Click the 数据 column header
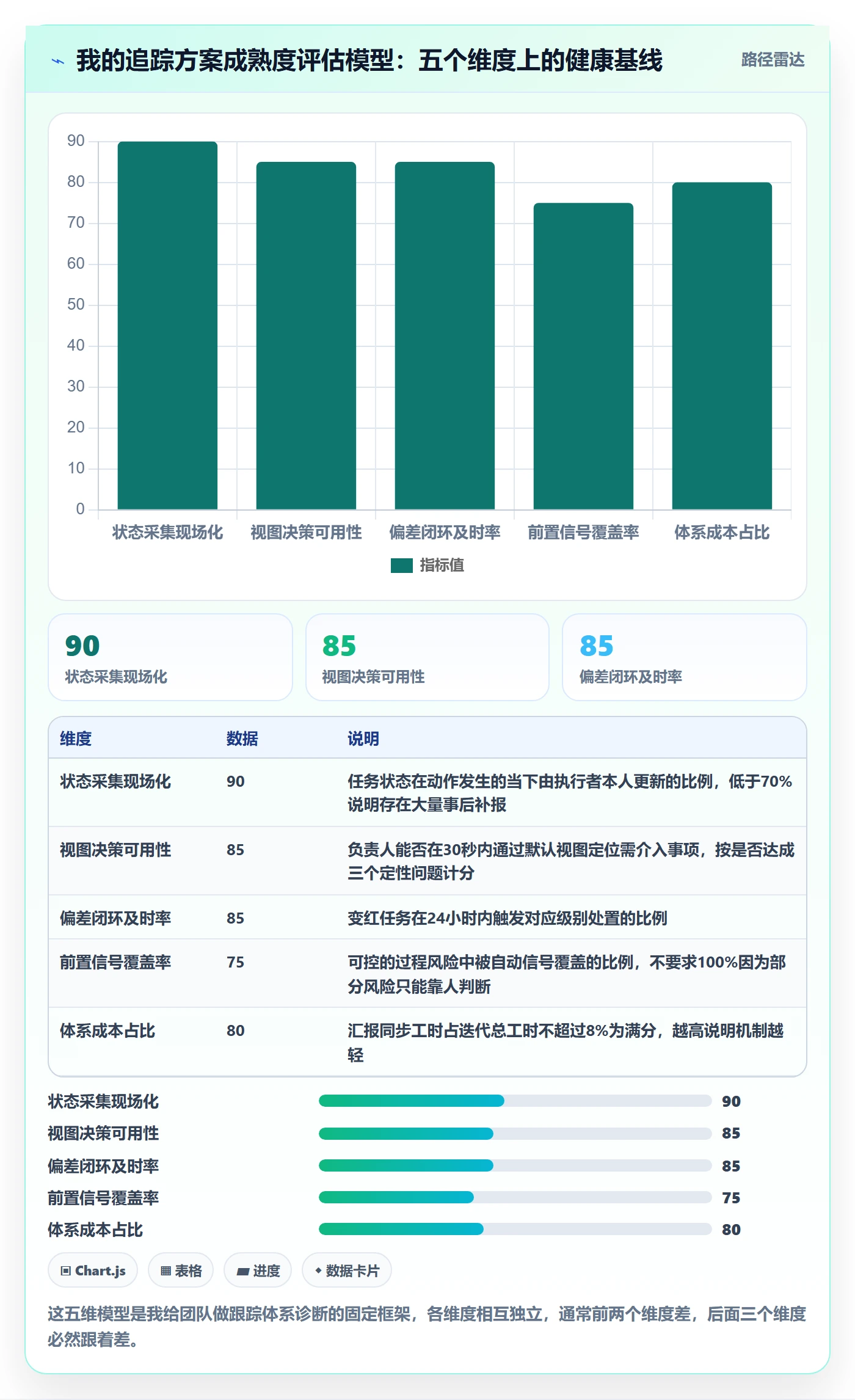Viewport: 855px width, 1400px height. tap(242, 738)
